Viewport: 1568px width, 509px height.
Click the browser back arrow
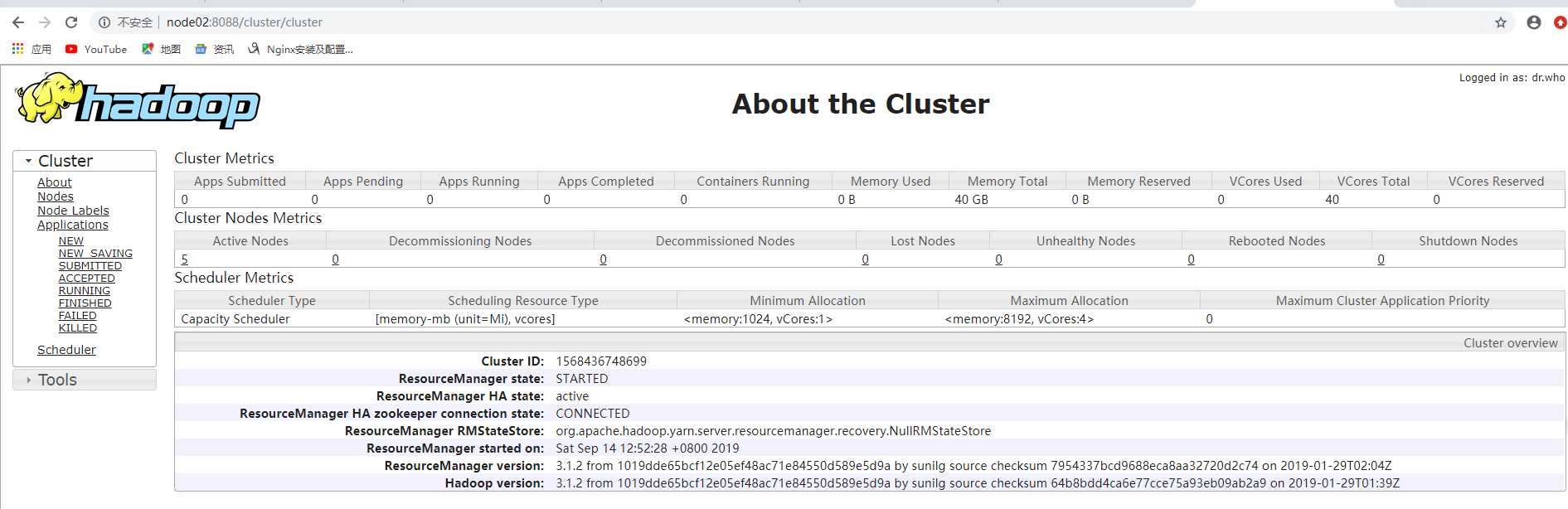click(18, 22)
